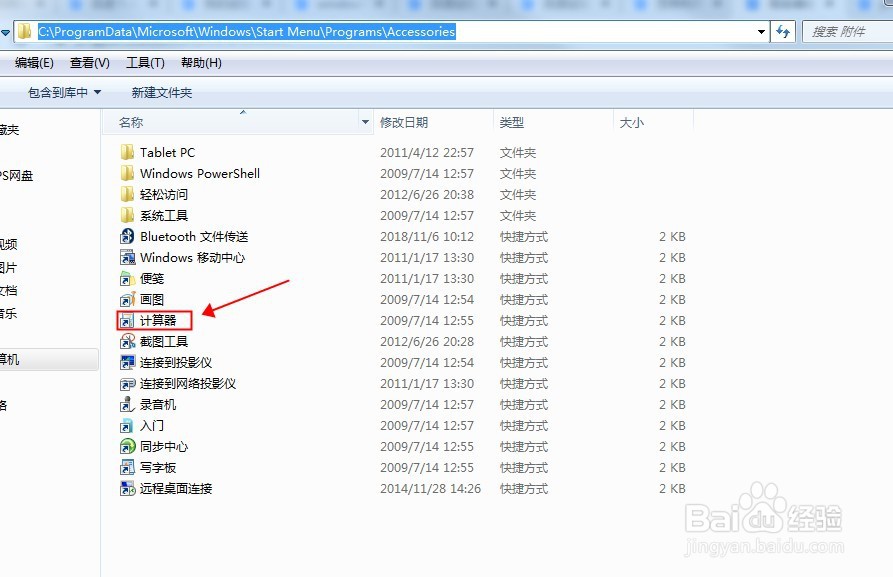Select the 连接到网络投影仪 shortcut icon

tap(127, 384)
